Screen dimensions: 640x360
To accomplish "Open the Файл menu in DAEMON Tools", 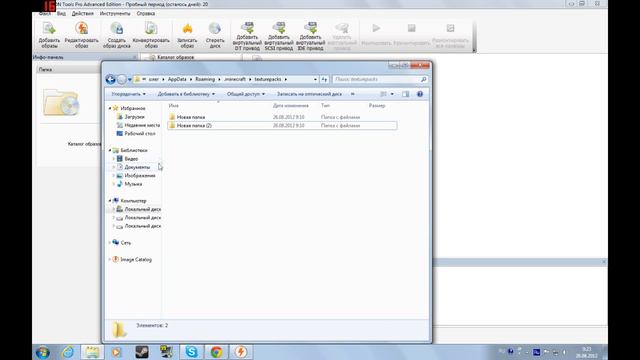I will (x=44, y=13).
